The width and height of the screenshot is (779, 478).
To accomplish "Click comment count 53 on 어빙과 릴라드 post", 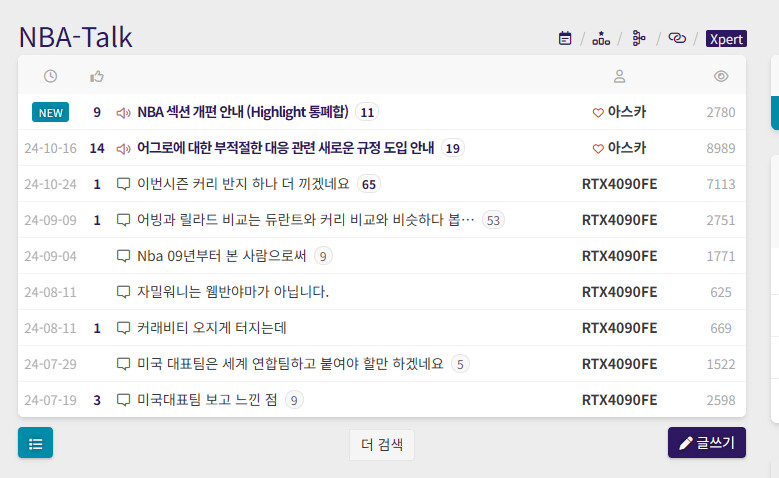I will pos(493,220).
